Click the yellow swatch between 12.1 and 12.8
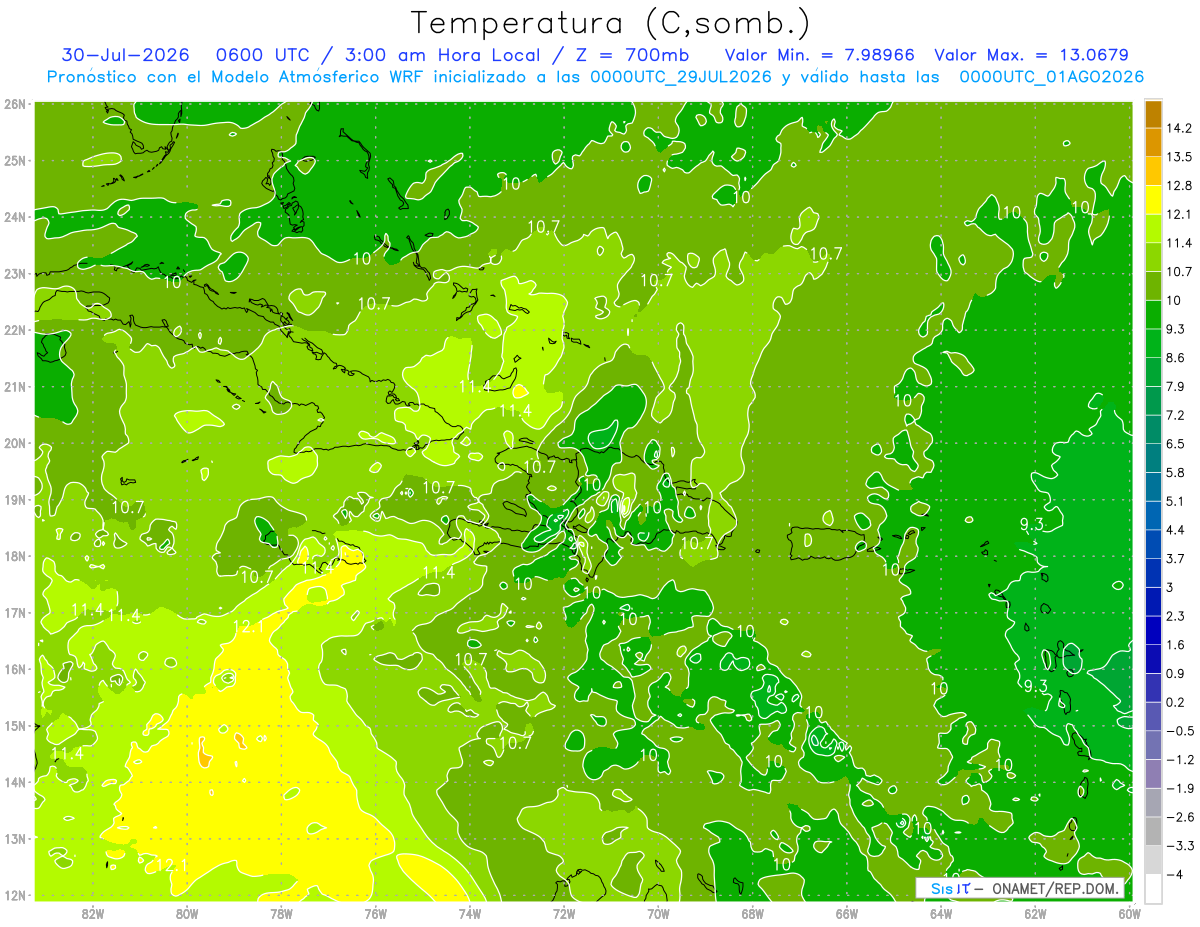Screen dimensions: 1200x927 (x=1154, y=199)
